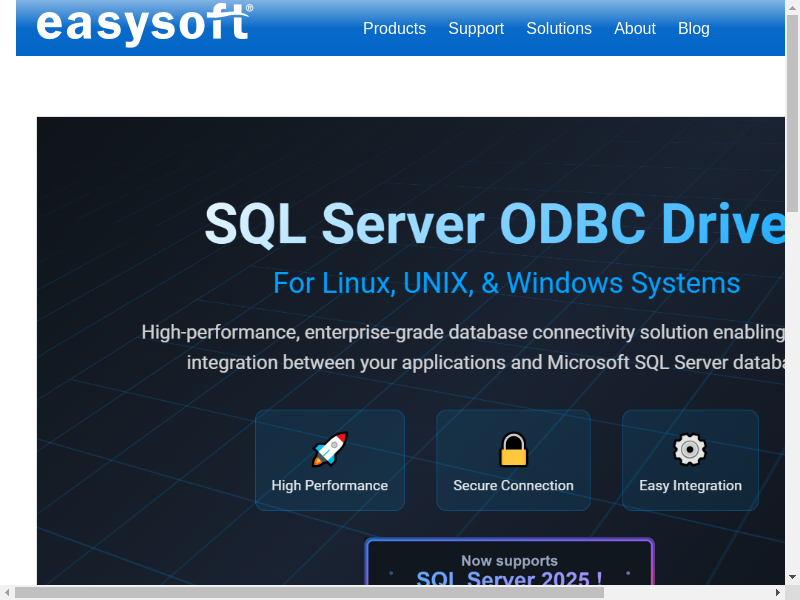
Task: Click the horizontal scrollbar thumb
Action: pos(308,592)
